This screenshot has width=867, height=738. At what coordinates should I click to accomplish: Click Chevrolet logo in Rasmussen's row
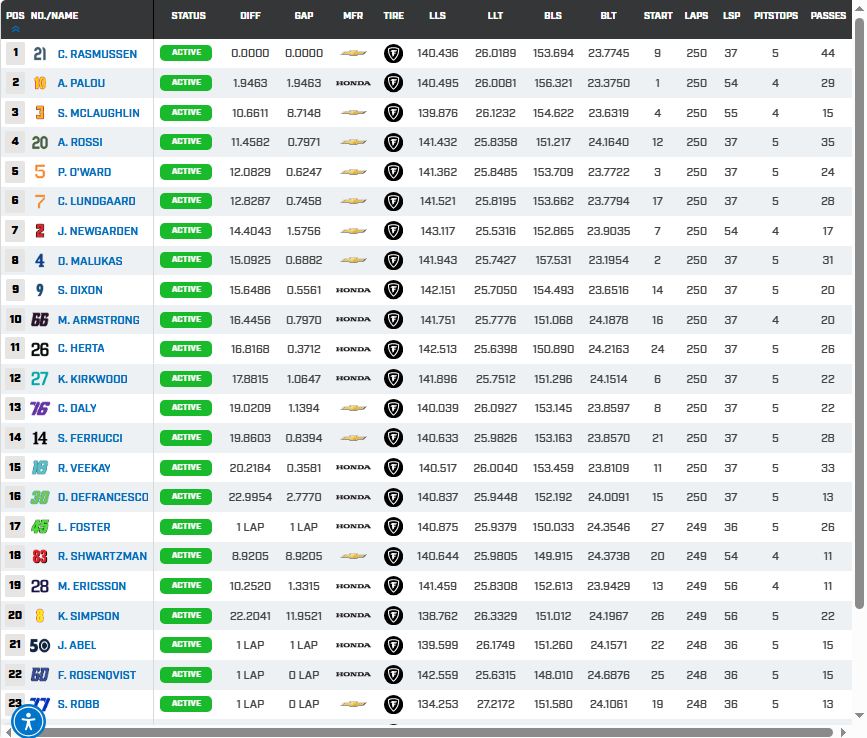pos(353,53)
